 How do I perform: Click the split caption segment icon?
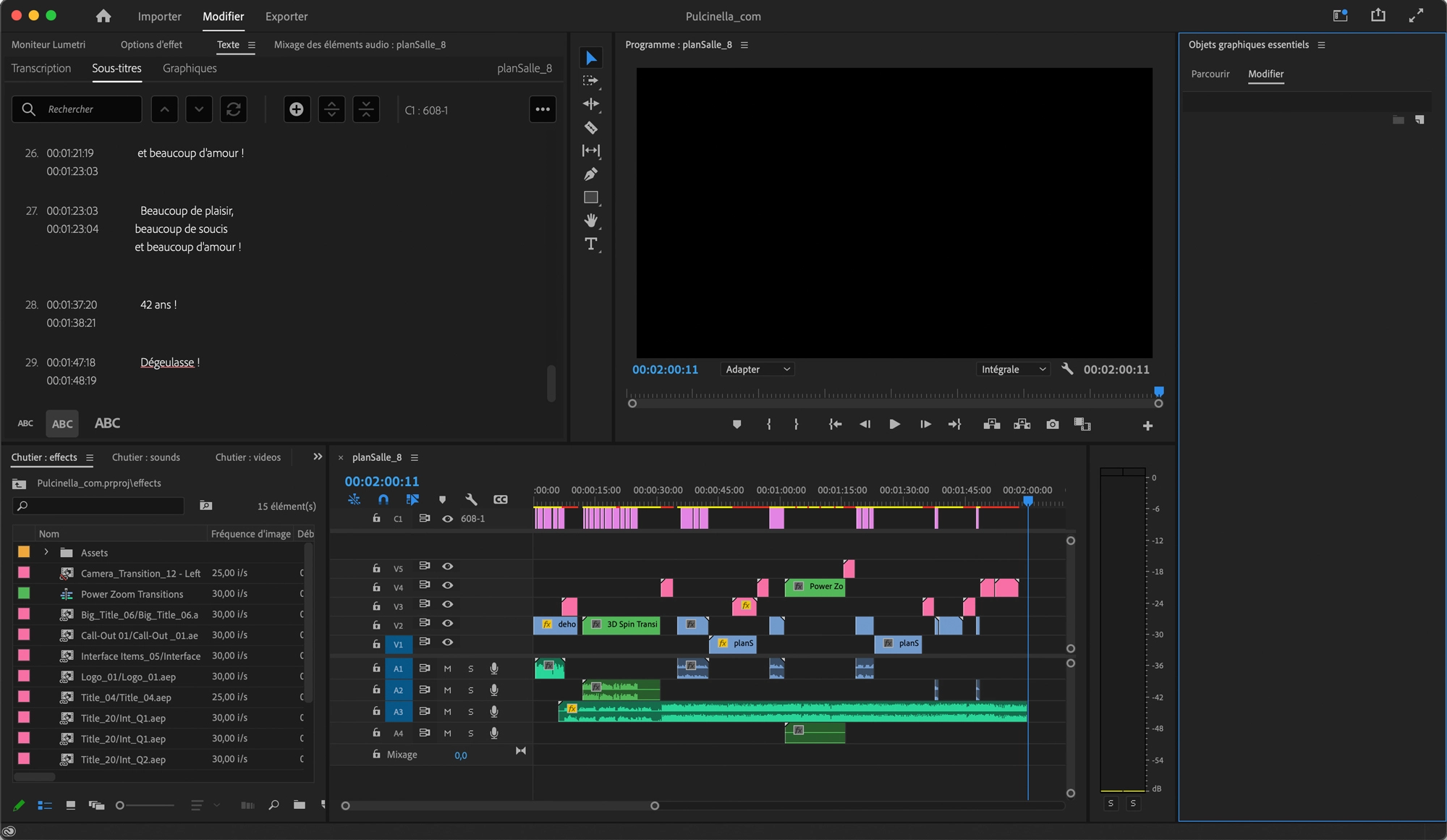coord(331,109)
